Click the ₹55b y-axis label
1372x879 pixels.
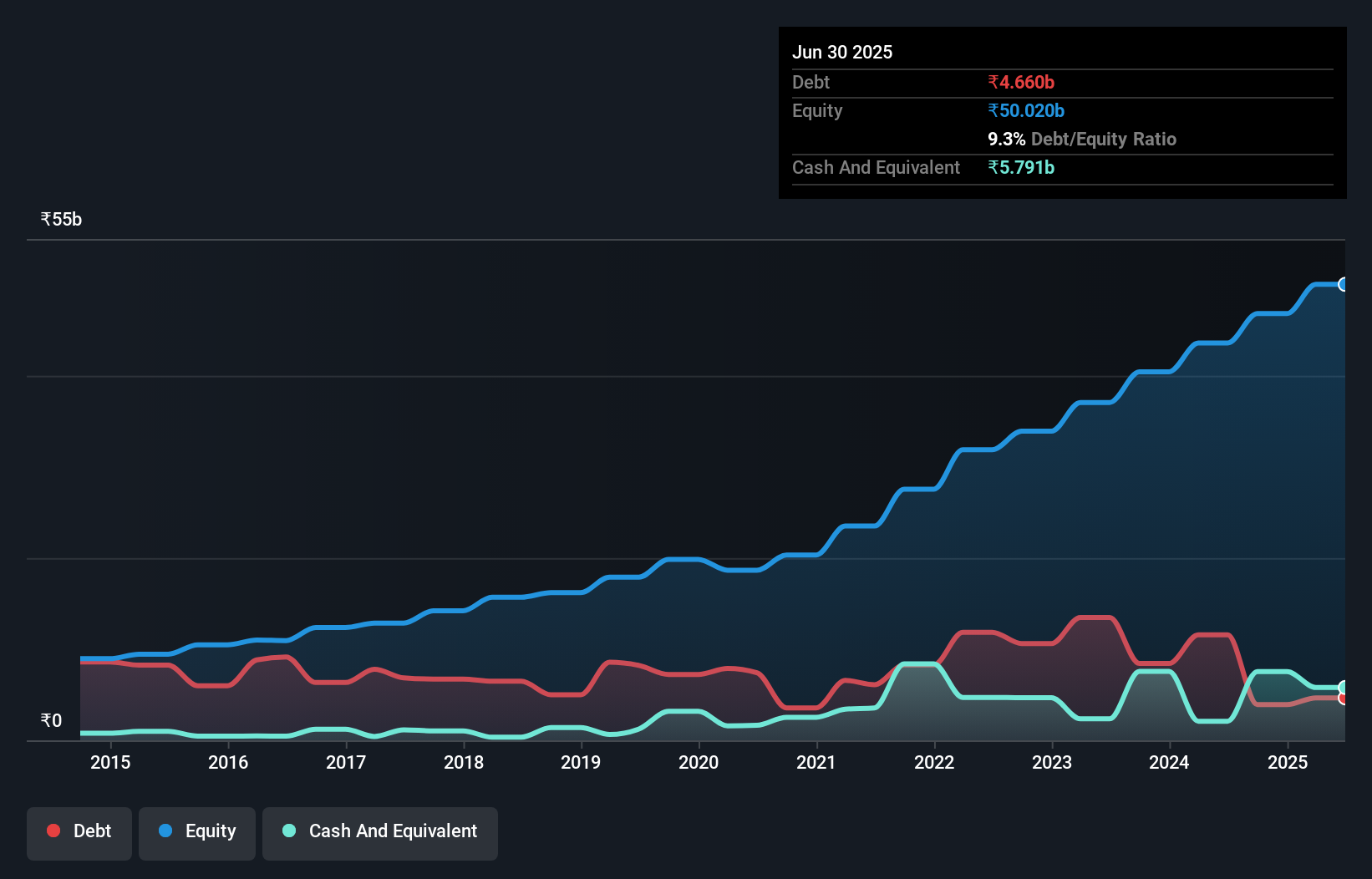(x=61, y=219)
